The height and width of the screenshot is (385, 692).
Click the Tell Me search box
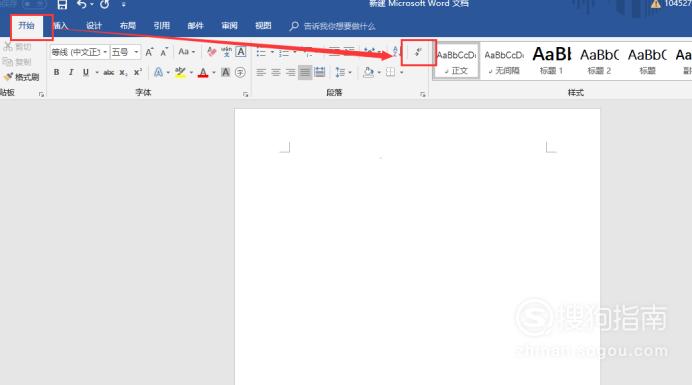tap(333, 26)
